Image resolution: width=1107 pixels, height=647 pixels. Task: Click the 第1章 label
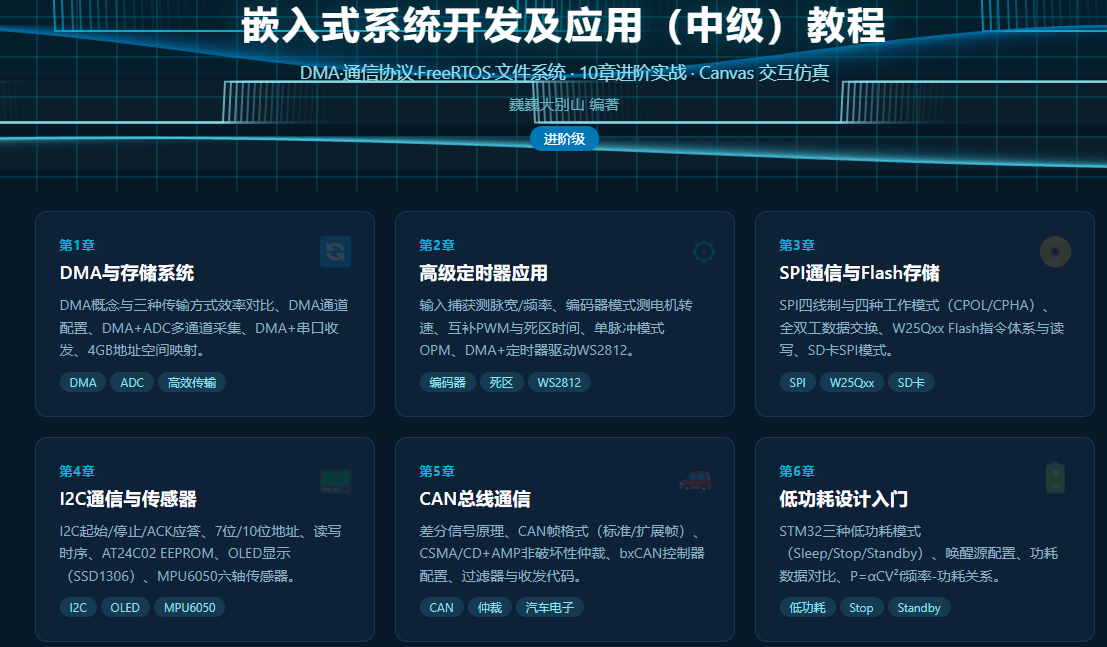click(77, 245)
